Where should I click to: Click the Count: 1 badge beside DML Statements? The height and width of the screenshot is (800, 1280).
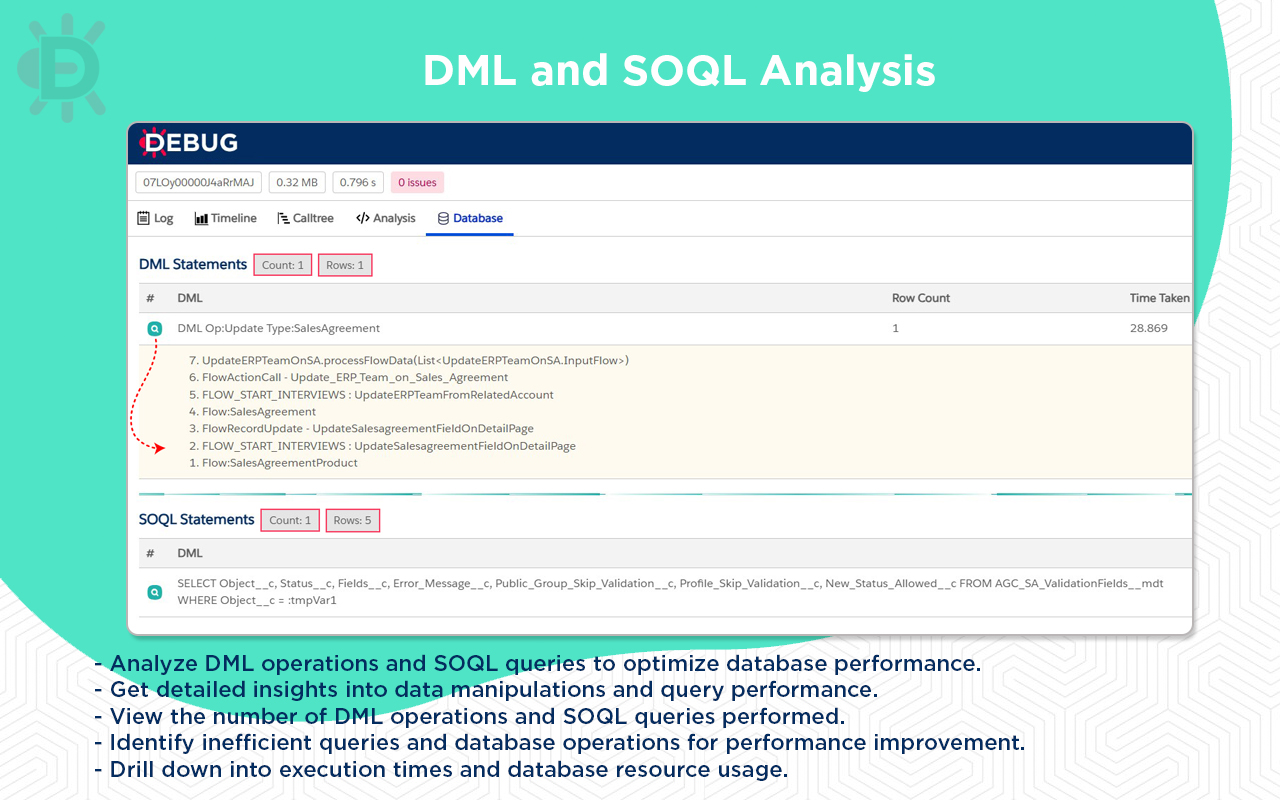[282, 264]
